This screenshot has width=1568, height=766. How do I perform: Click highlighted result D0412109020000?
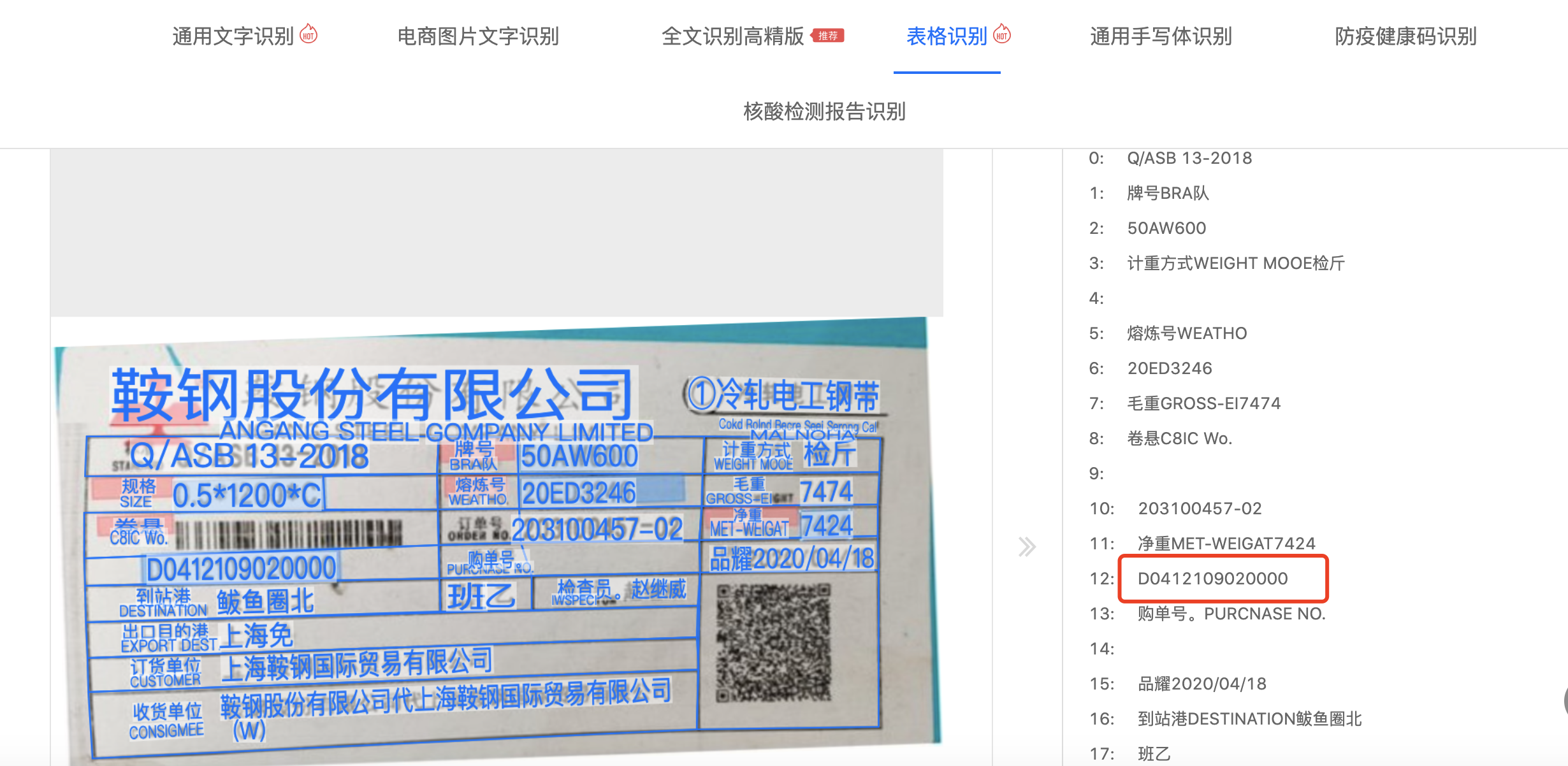1212,579
